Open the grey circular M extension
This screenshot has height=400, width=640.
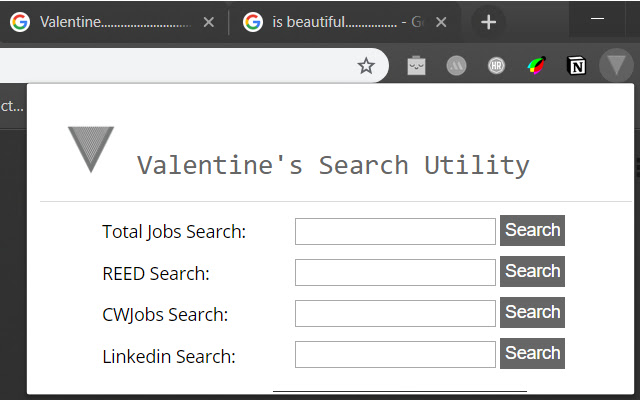(x=456, y=65)
